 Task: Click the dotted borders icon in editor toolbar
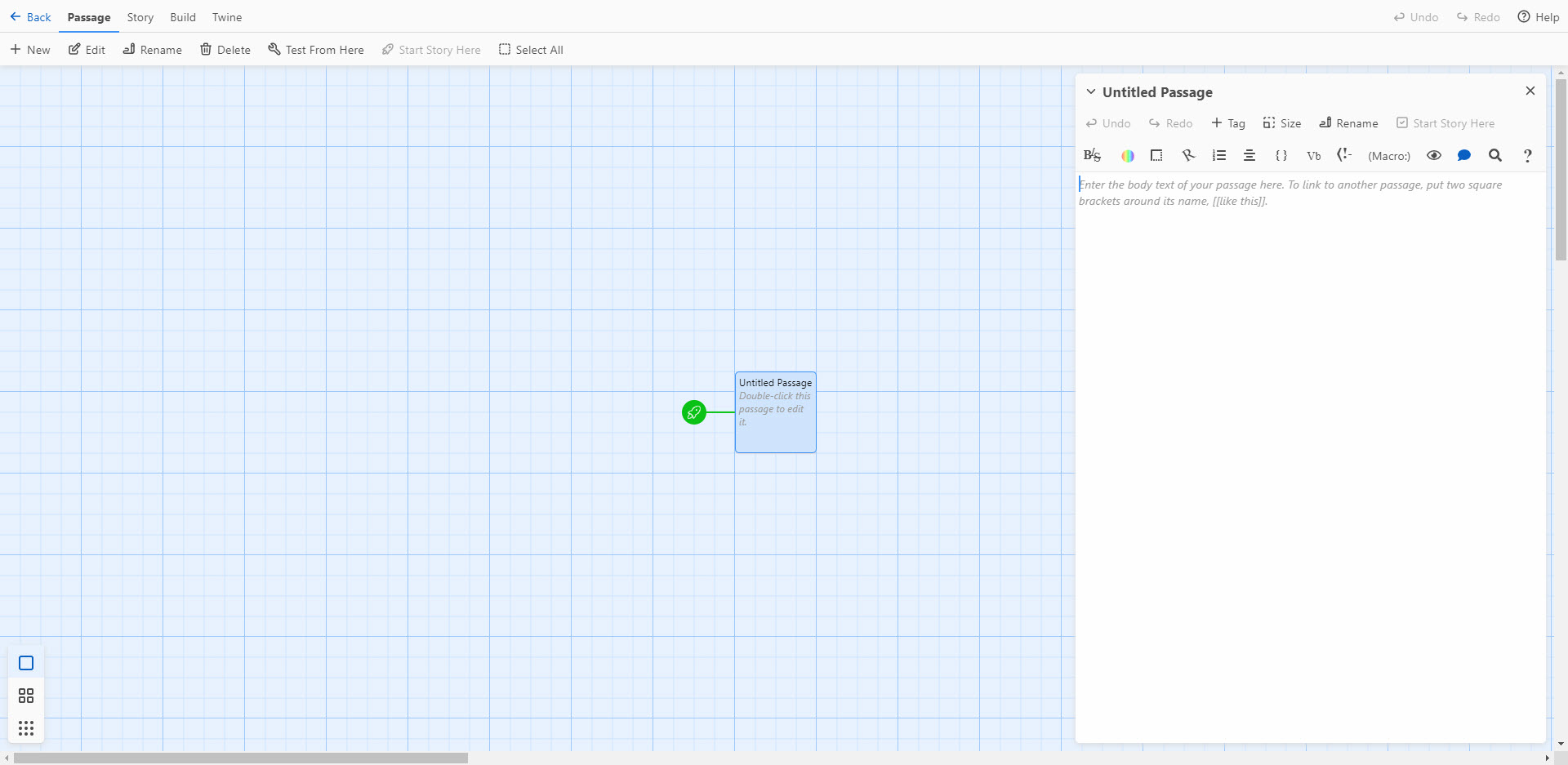click(x=1156, y=156)
